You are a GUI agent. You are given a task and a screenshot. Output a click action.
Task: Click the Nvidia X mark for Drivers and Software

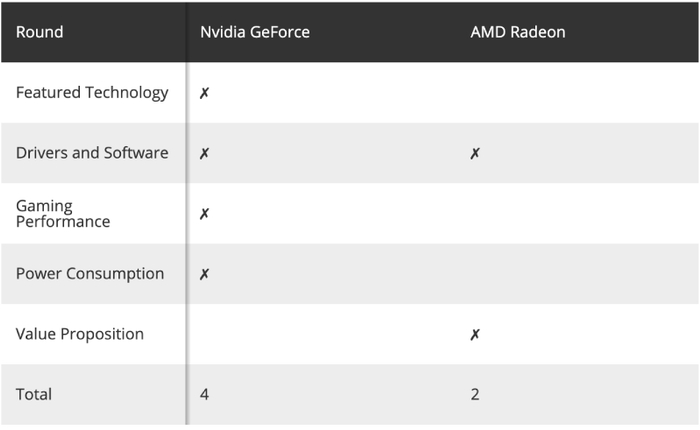pos(204,154)
